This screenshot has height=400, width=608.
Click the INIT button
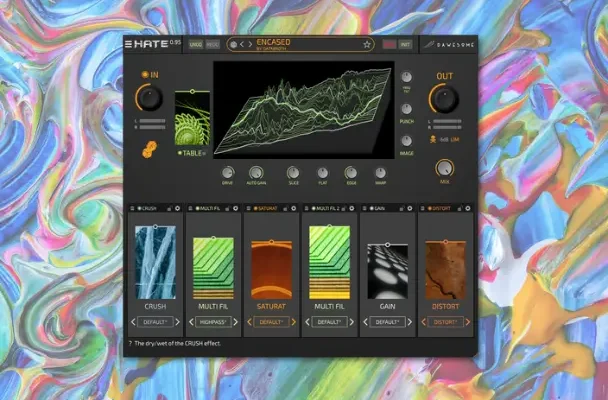(x=406, y=44)
